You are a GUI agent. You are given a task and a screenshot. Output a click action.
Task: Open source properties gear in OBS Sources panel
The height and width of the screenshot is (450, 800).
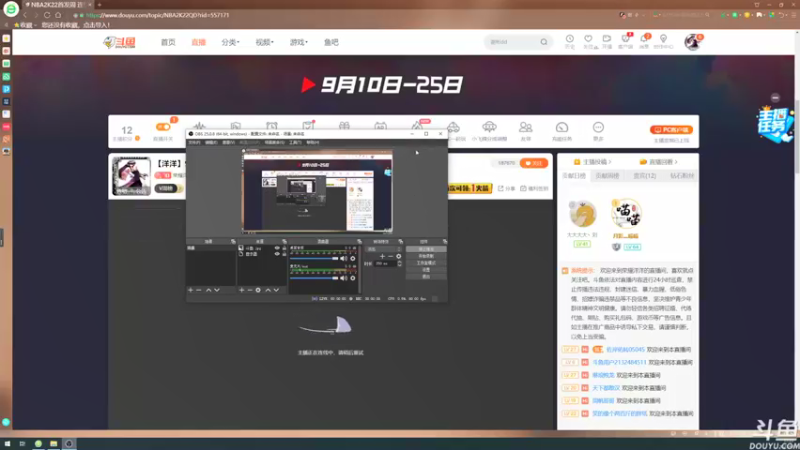pos(258,290)
